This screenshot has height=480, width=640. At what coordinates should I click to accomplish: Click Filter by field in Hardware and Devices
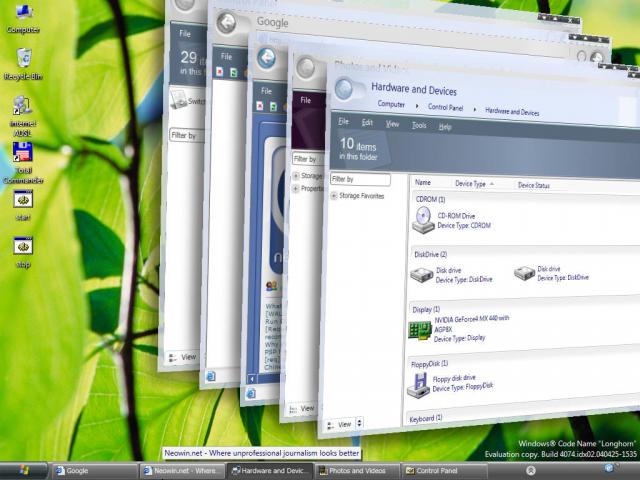click(360, 179)
